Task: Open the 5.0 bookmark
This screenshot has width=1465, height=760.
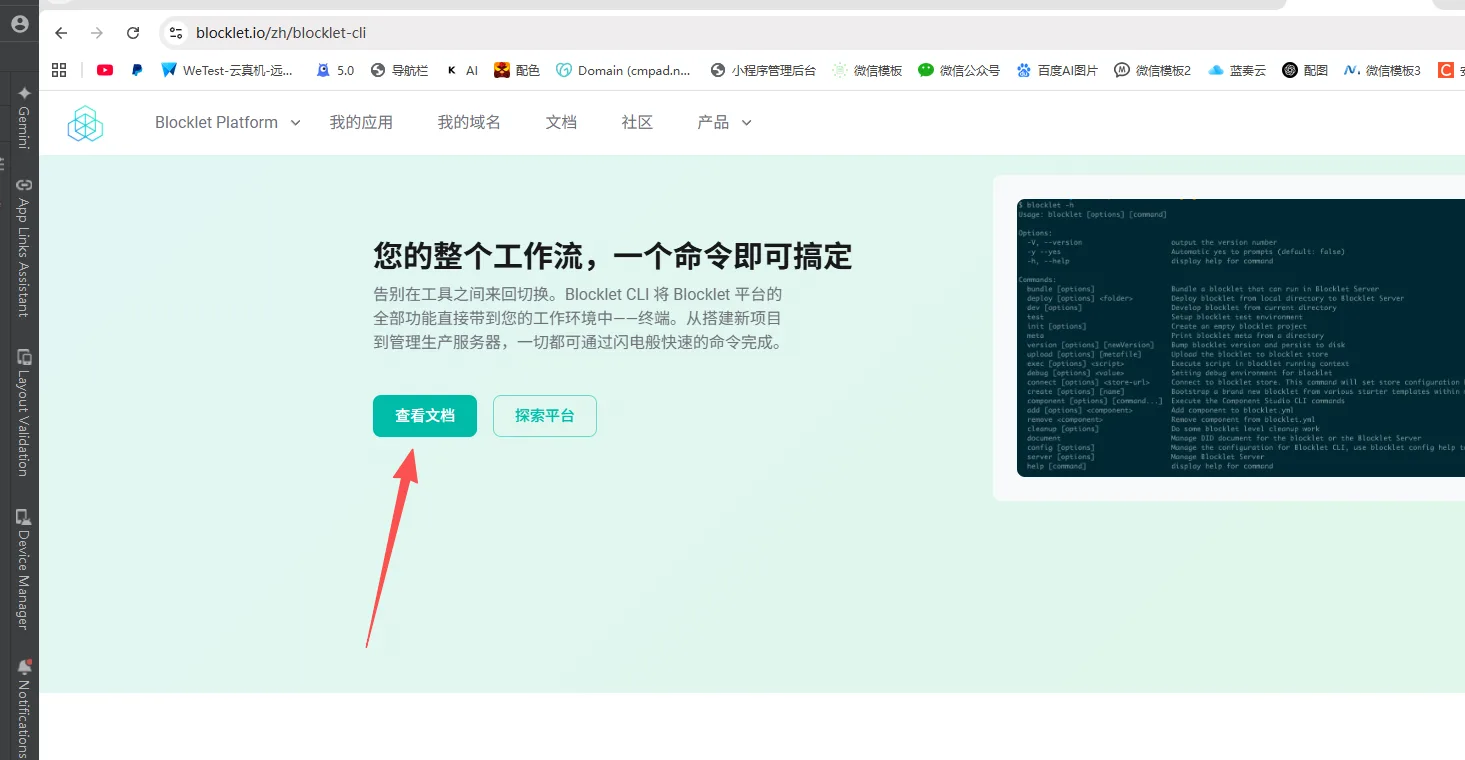Action: tap(335, 70)
